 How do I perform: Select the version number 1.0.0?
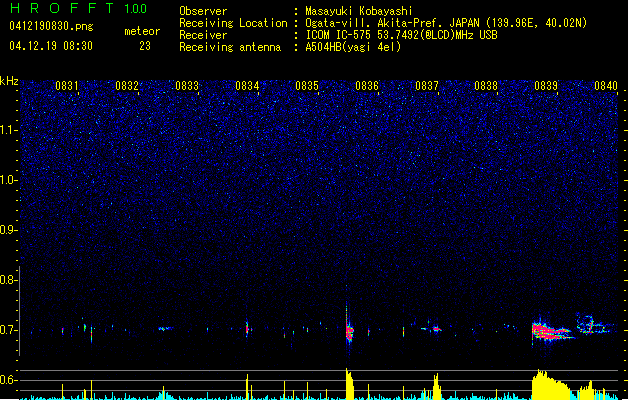(136, 8)
